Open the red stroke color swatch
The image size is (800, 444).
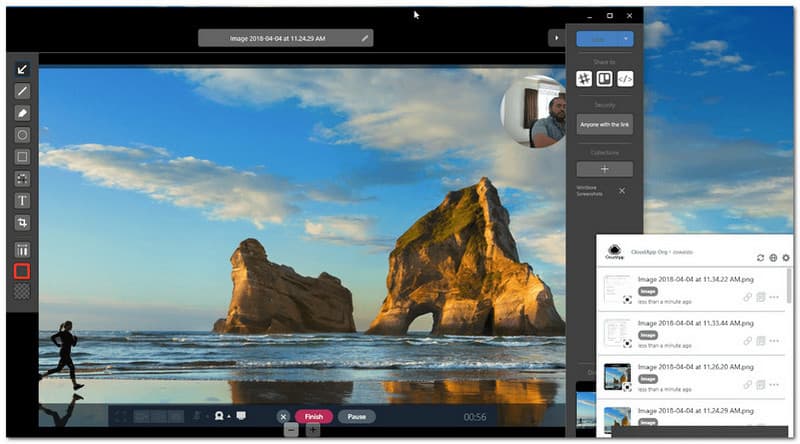tap(22, 271)
